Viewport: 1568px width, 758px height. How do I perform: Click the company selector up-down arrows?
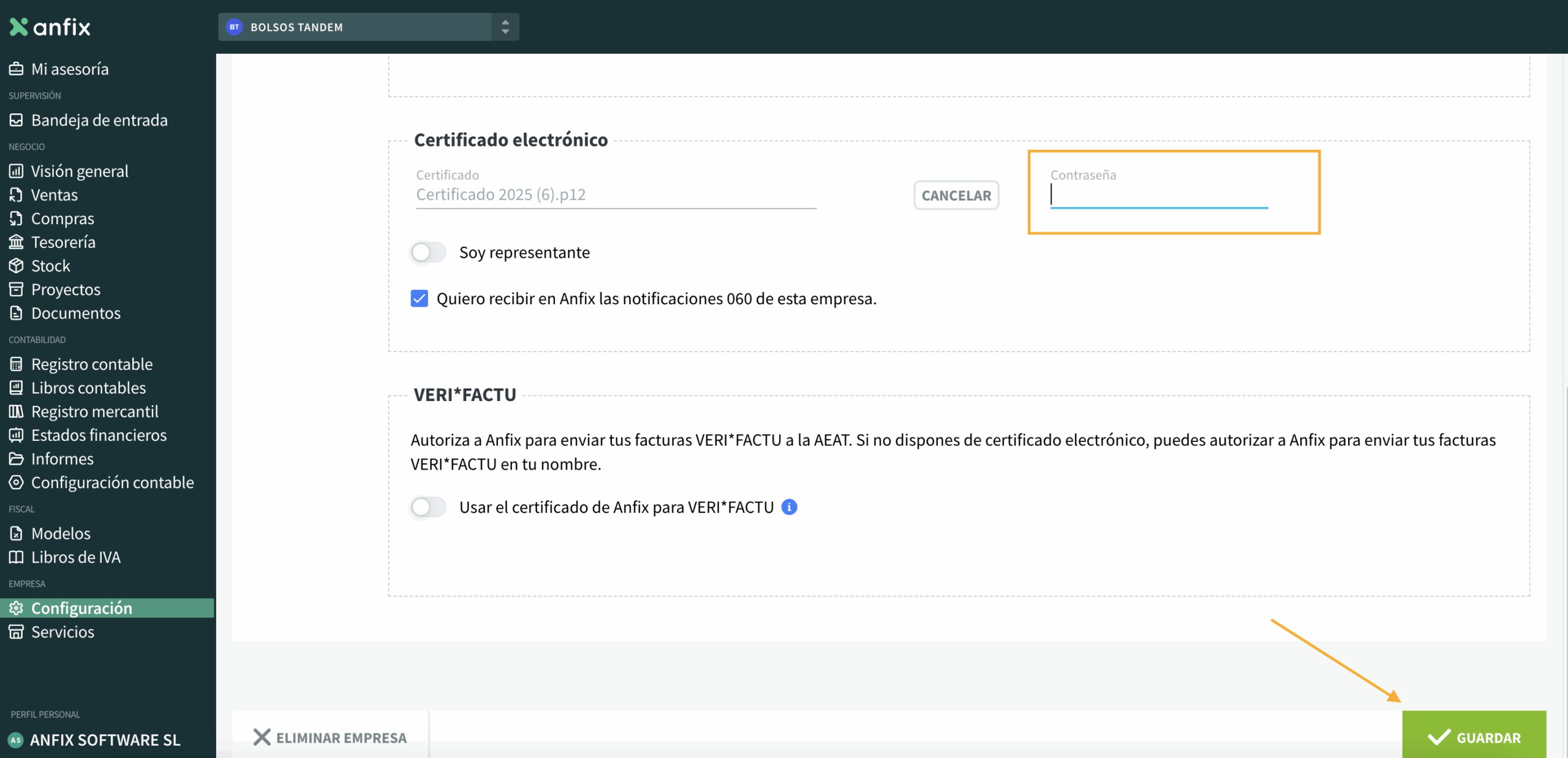click(x=505, y=27)
